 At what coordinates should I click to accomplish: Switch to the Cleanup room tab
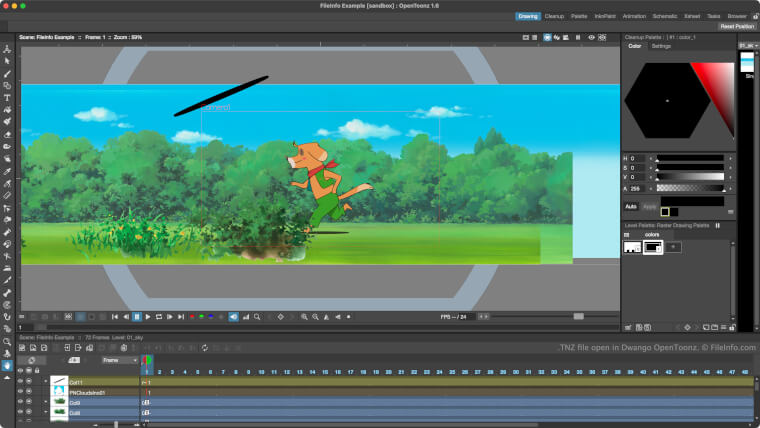click(x=554, y=16)
